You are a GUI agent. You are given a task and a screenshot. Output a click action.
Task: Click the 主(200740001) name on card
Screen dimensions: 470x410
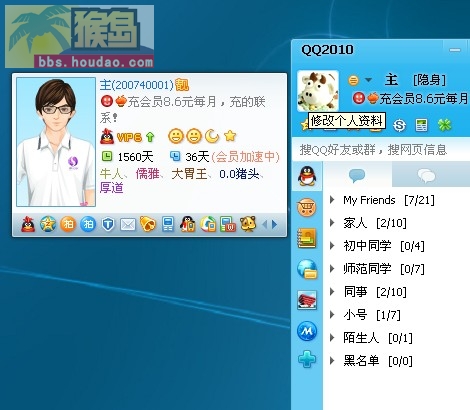click(137, 85)
